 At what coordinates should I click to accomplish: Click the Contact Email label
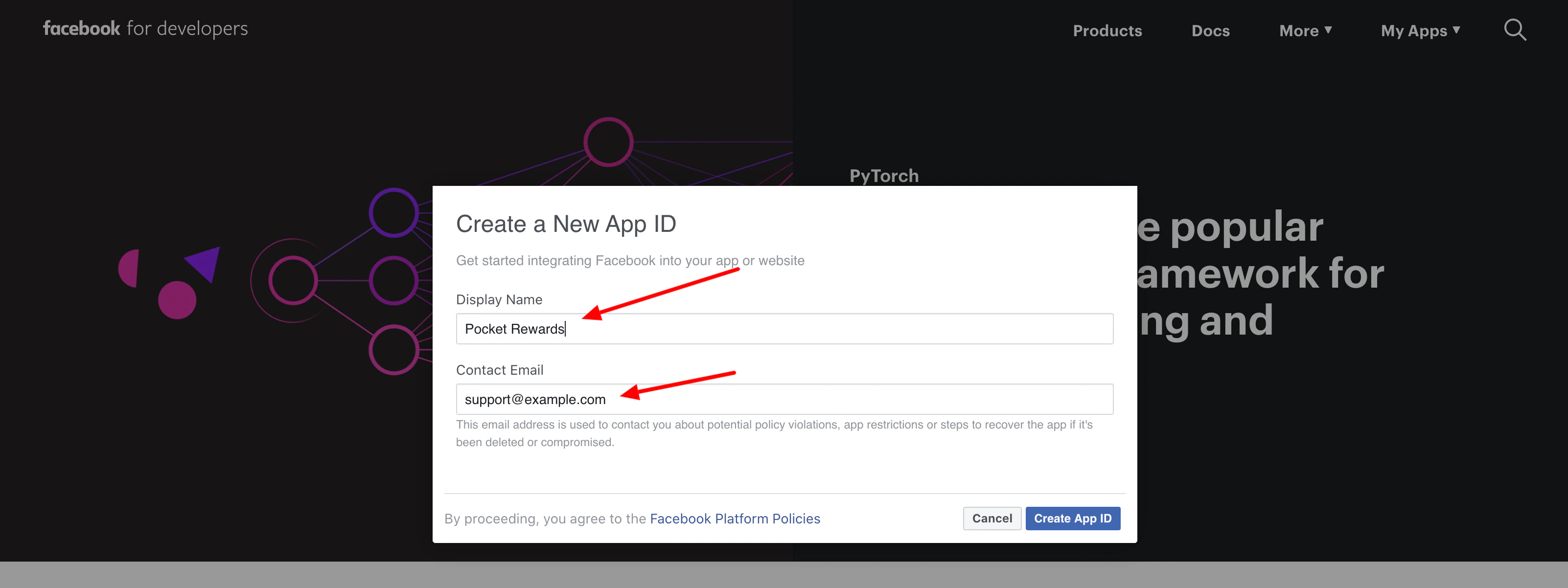pos(499,370)
